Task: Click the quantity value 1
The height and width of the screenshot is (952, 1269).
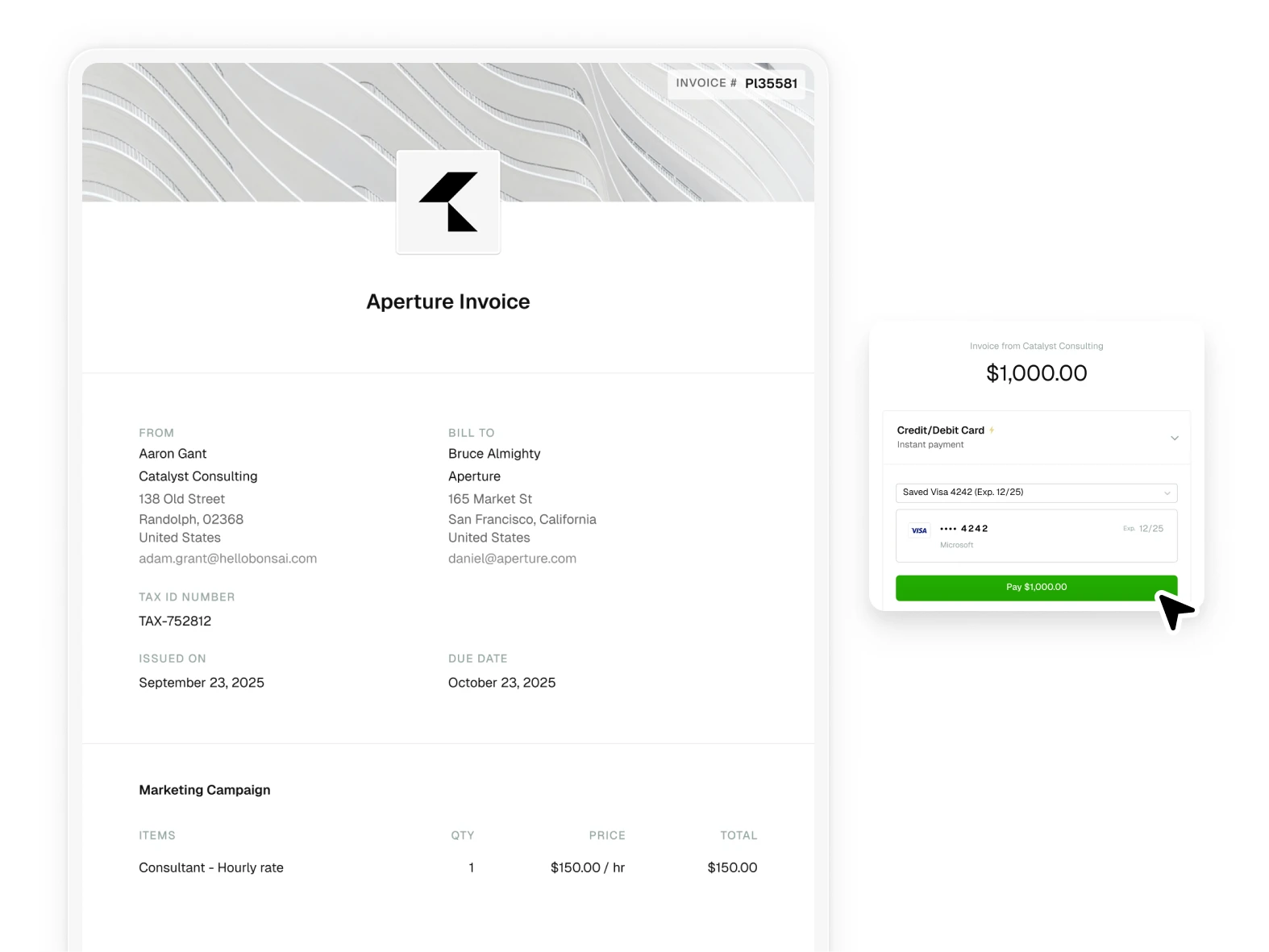Action: pyautogui.click(x=471, y=868)
